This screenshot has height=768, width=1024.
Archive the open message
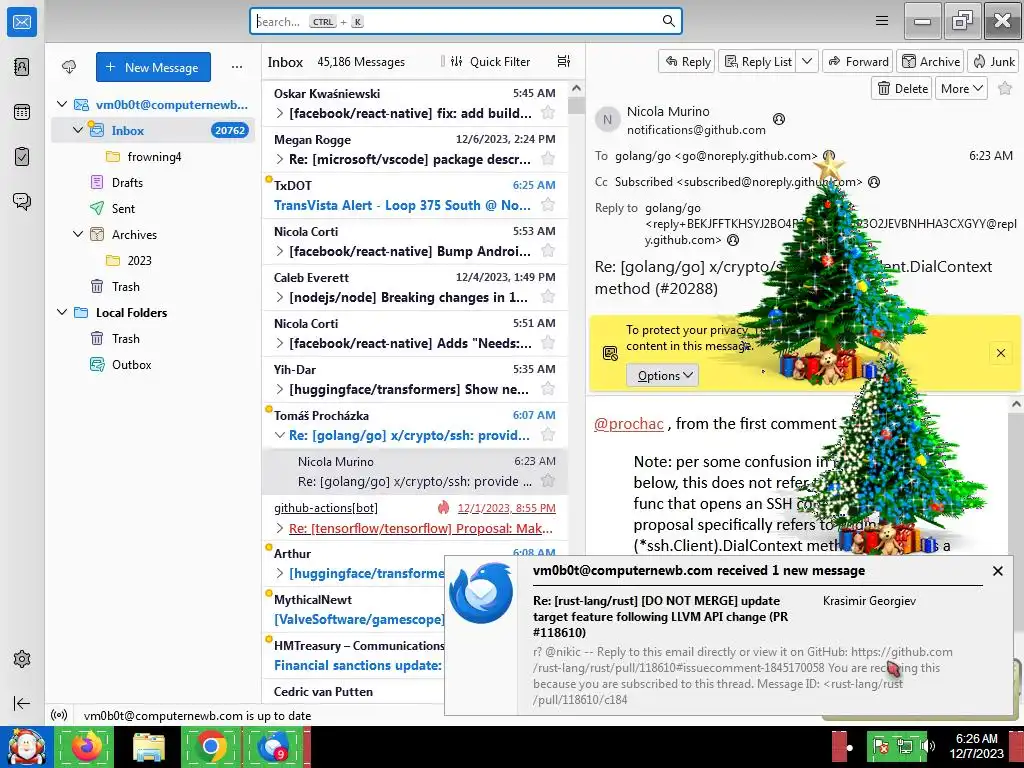pos(931,61)
